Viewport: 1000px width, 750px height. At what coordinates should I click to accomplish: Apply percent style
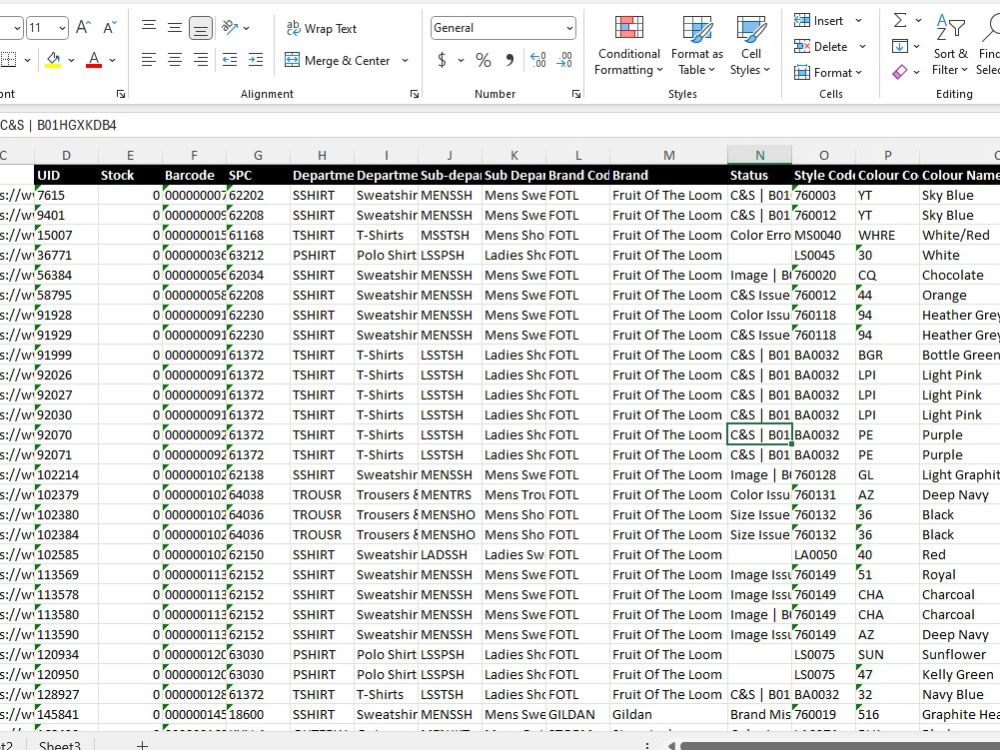(483, 61)
